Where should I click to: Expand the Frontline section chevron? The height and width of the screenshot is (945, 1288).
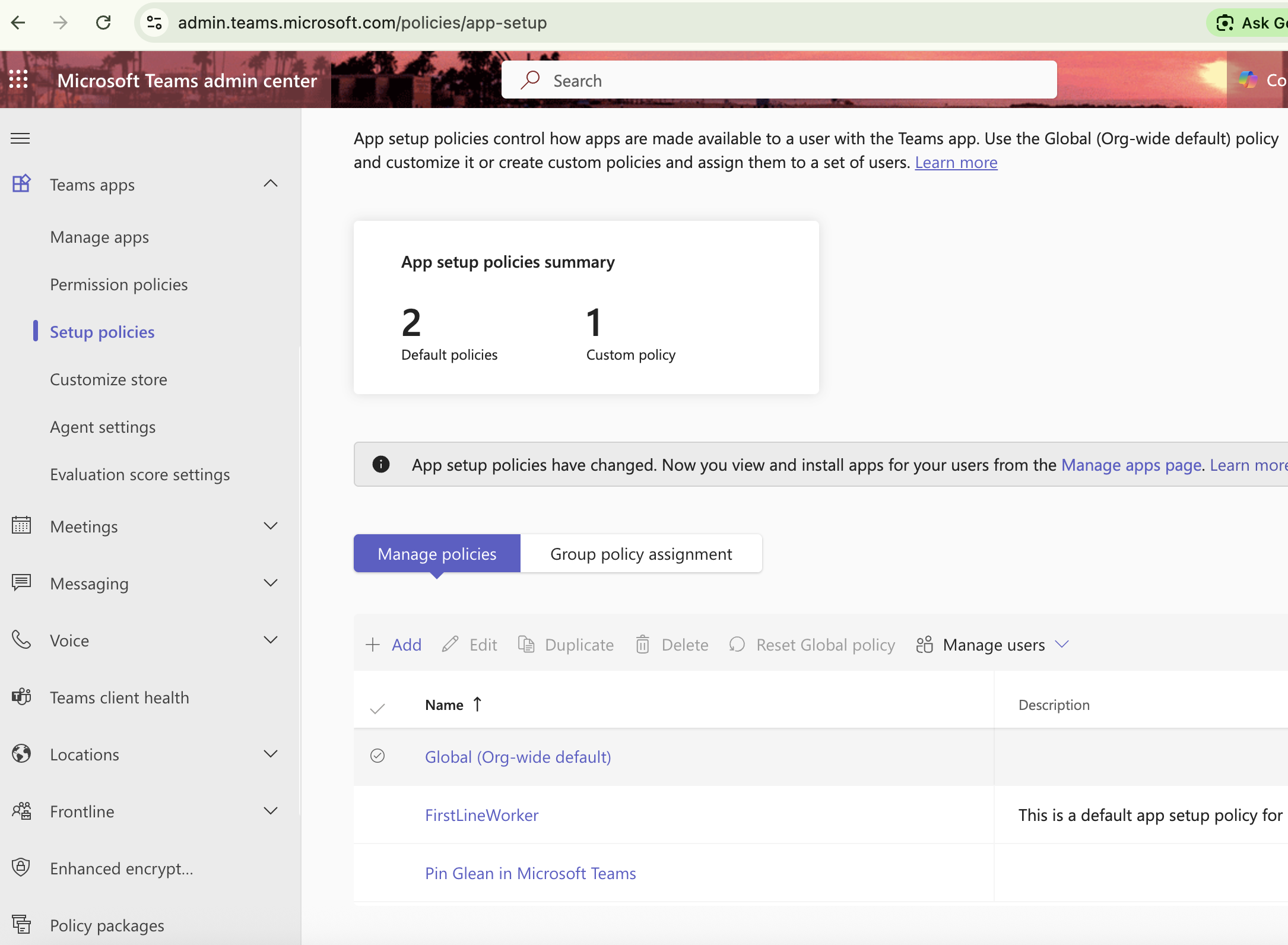tap(271, 810)
